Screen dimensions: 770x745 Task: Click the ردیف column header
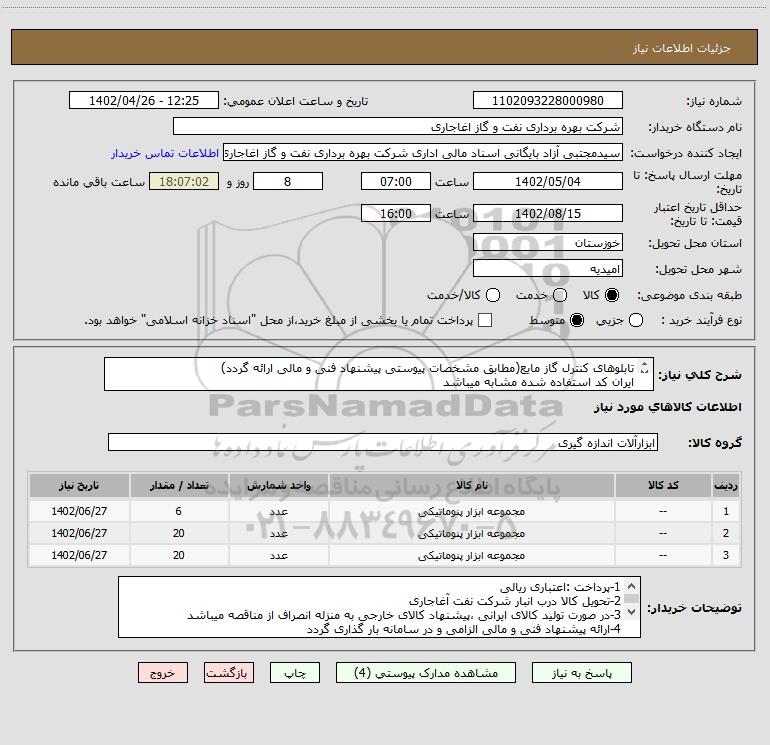[x=726, y=485]
